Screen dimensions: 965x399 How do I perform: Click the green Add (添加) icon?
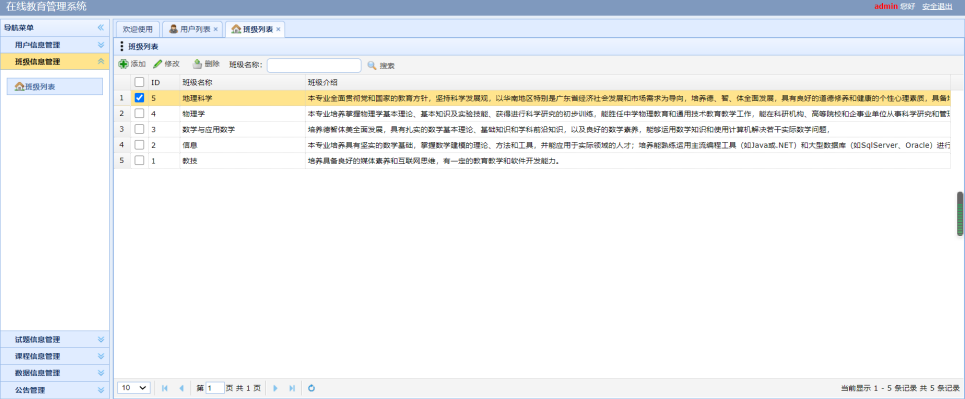tap(124, 64)
